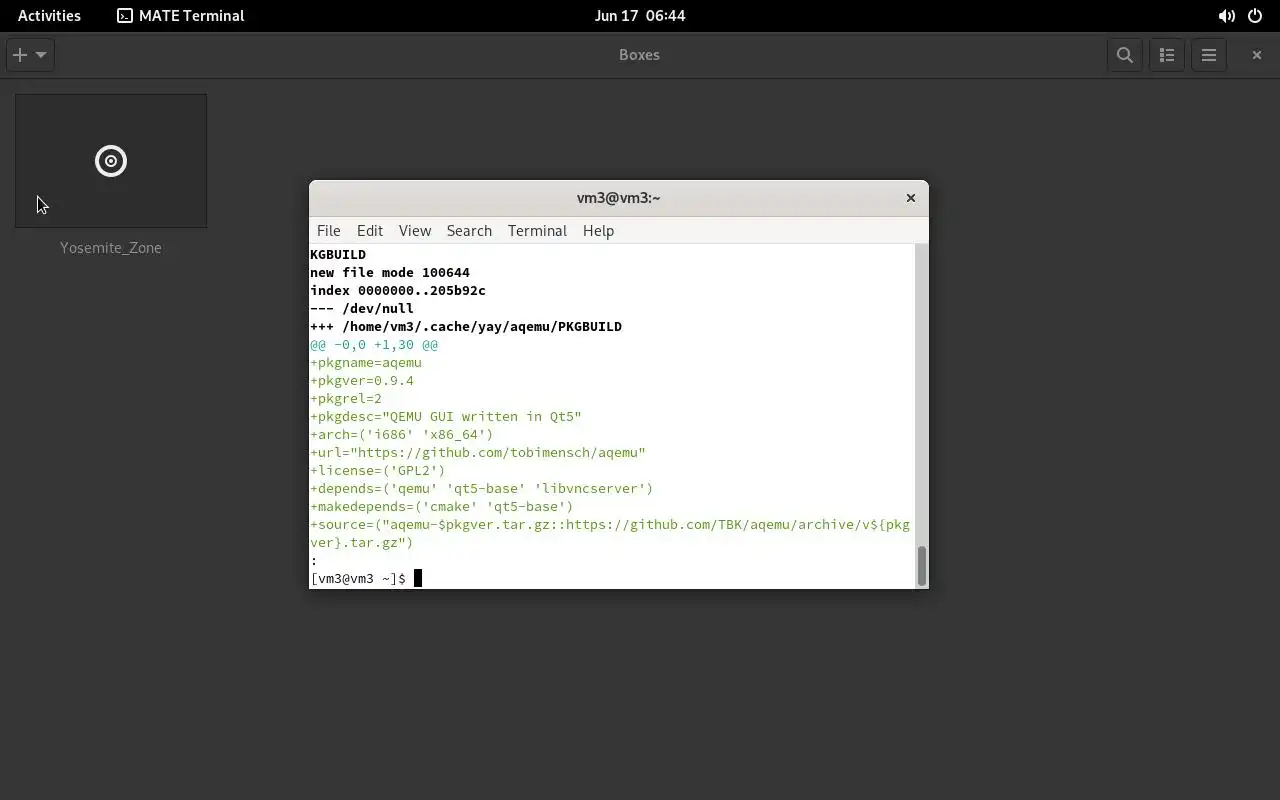
Task: Click the '+++ /home/vm3/.cache/yay/aqemu/PKGBUILD' line
Action: tap(466, 326)
